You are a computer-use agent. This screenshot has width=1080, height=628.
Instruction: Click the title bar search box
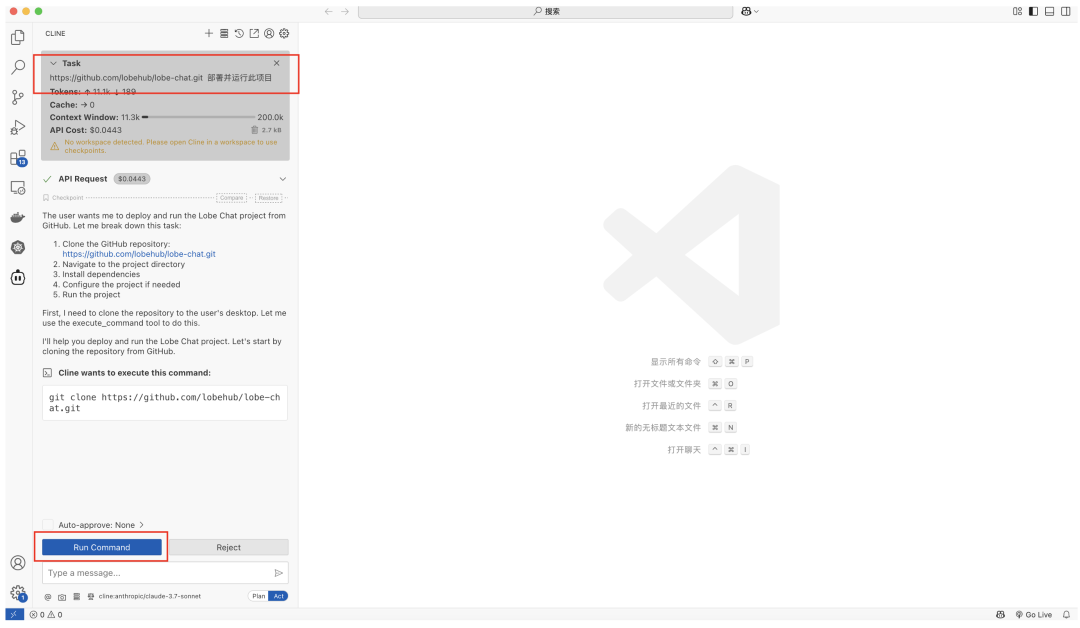click(x=546, y=11)
